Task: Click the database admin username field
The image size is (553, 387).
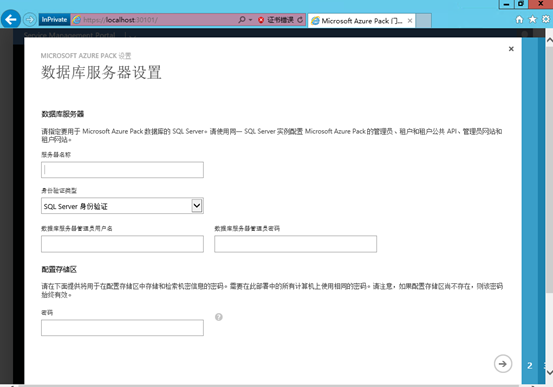Action: click(122, 244)
